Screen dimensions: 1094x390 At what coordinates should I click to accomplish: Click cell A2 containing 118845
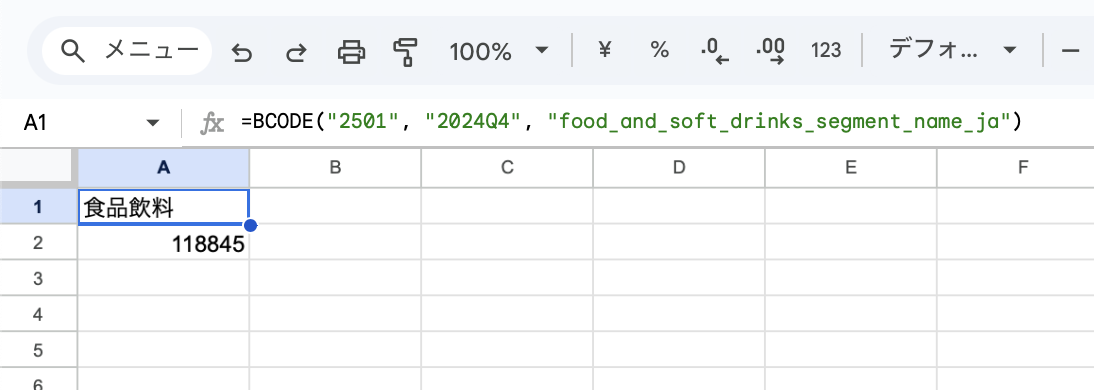(163, 243)
